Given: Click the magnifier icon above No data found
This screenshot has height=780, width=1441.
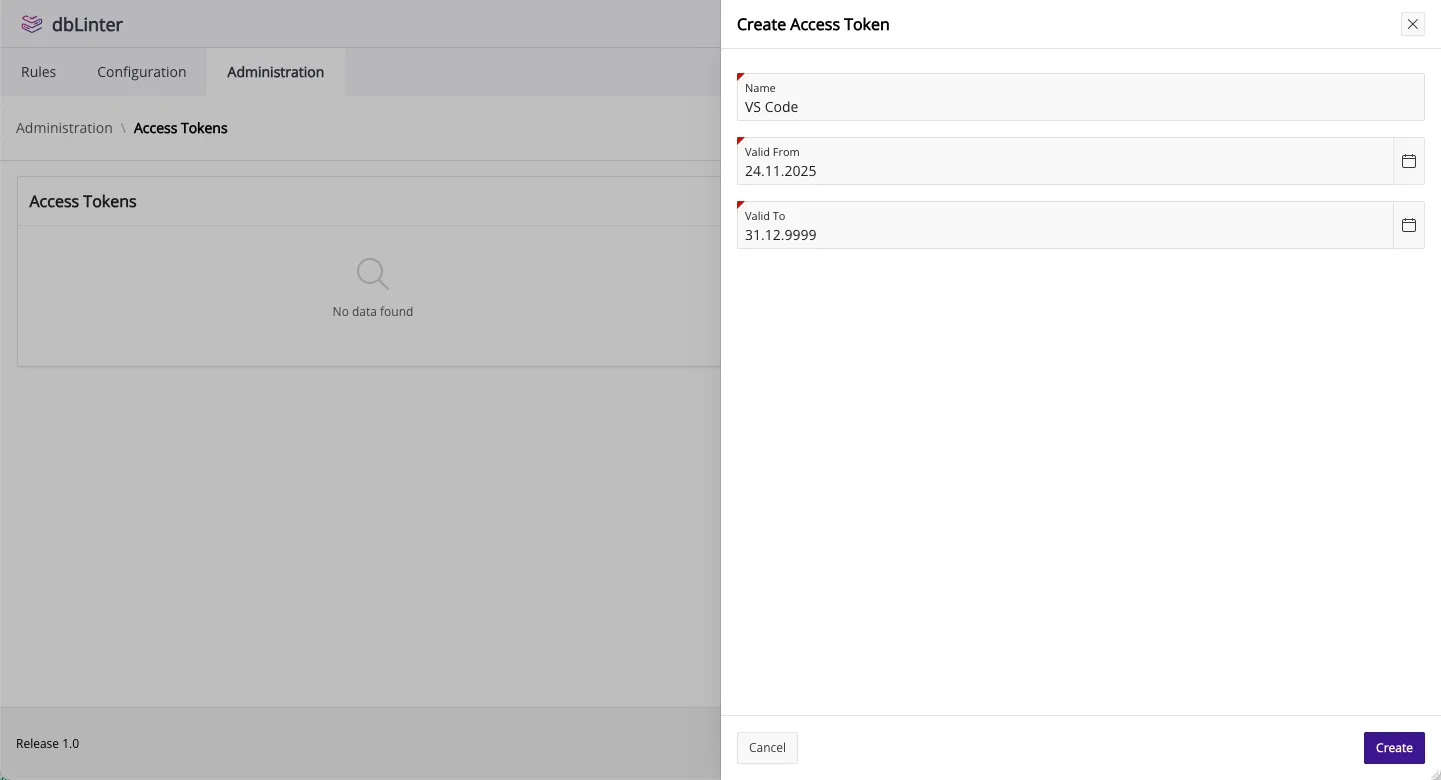Looking at the screenshot, I should click(372, 274).
